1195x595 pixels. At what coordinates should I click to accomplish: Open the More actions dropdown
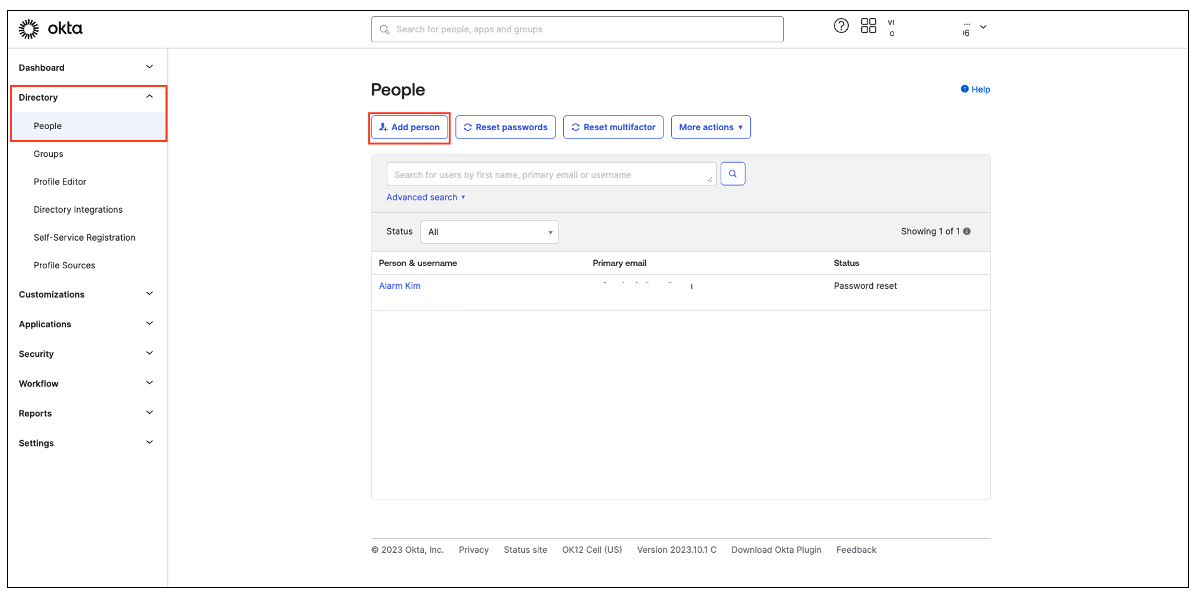(x=710, y=127)
